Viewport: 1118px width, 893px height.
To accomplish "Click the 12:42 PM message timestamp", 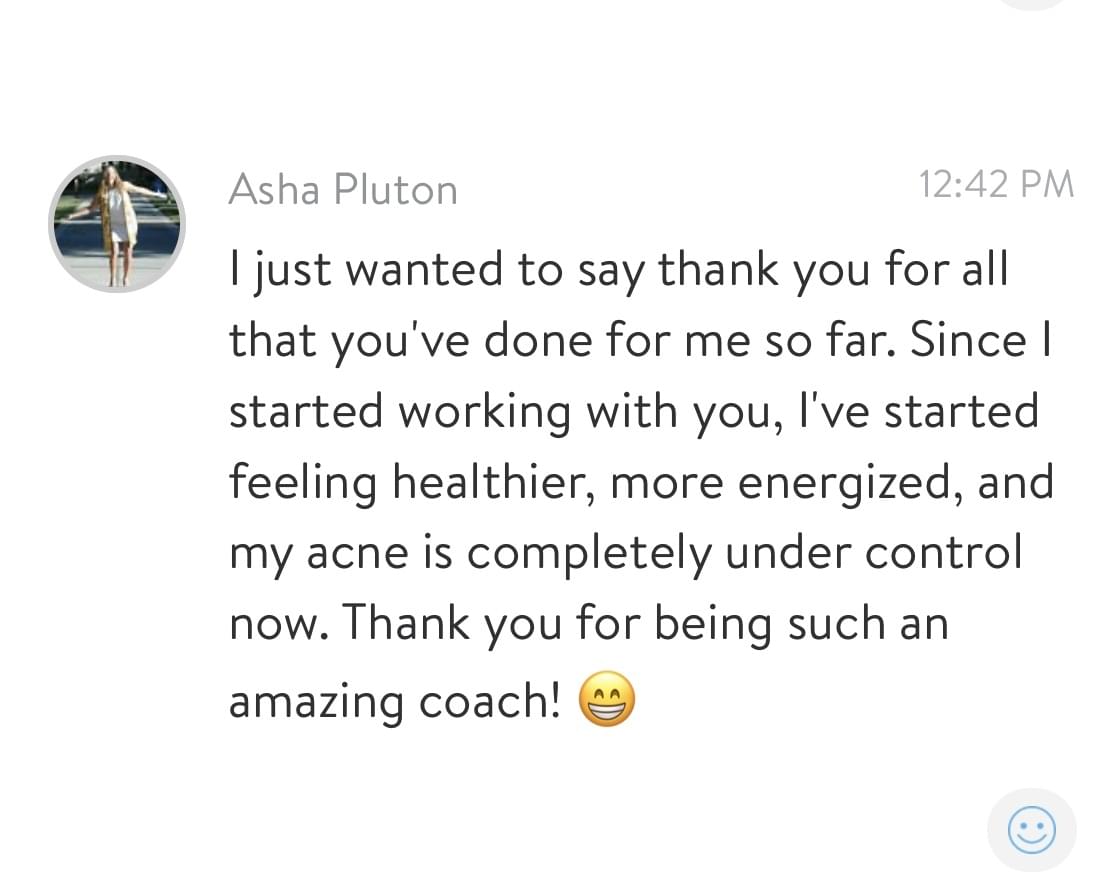I will click(x=996, y=185).
